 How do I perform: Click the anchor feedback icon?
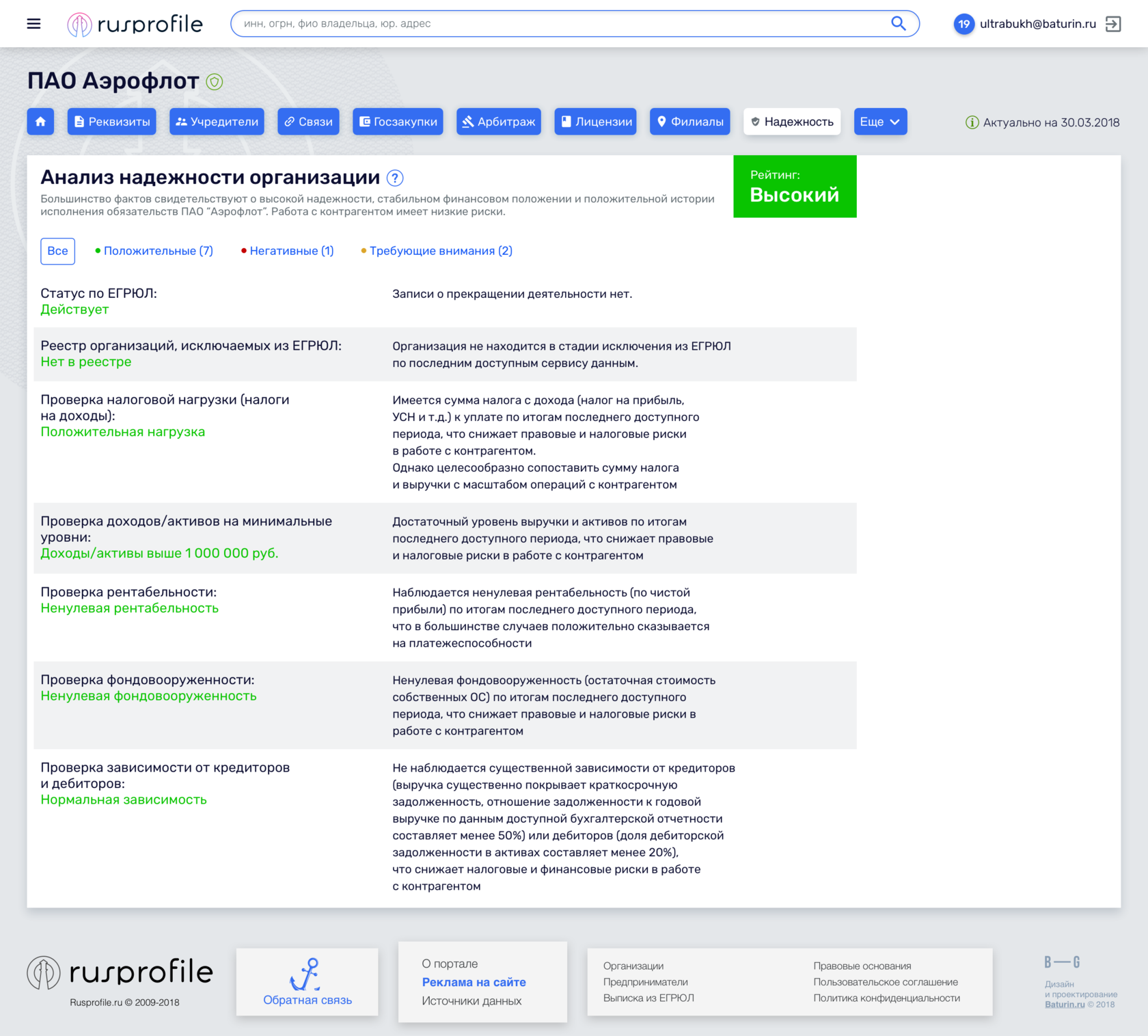coord(305,974)
